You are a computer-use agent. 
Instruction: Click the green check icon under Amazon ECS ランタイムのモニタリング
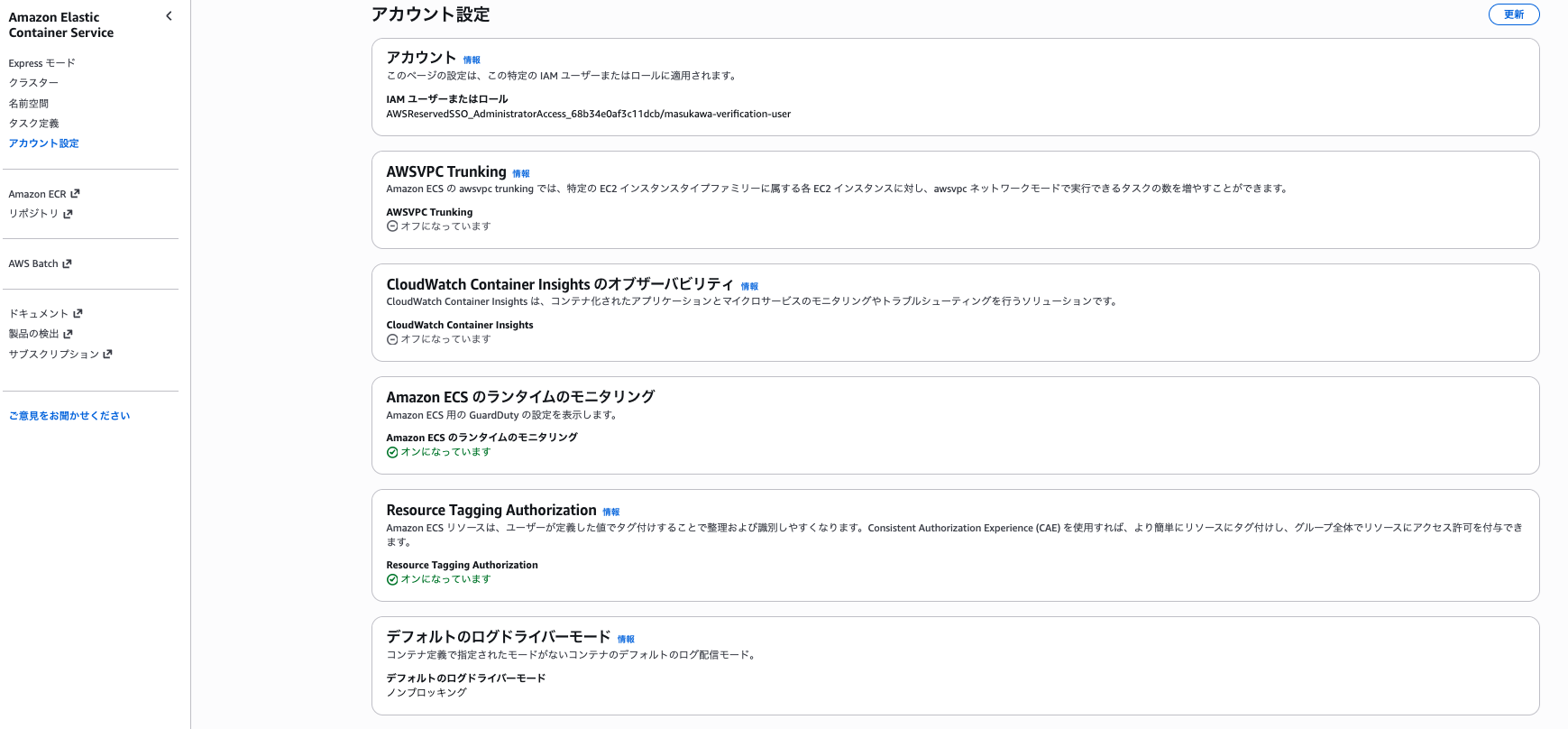coord(391,452)
